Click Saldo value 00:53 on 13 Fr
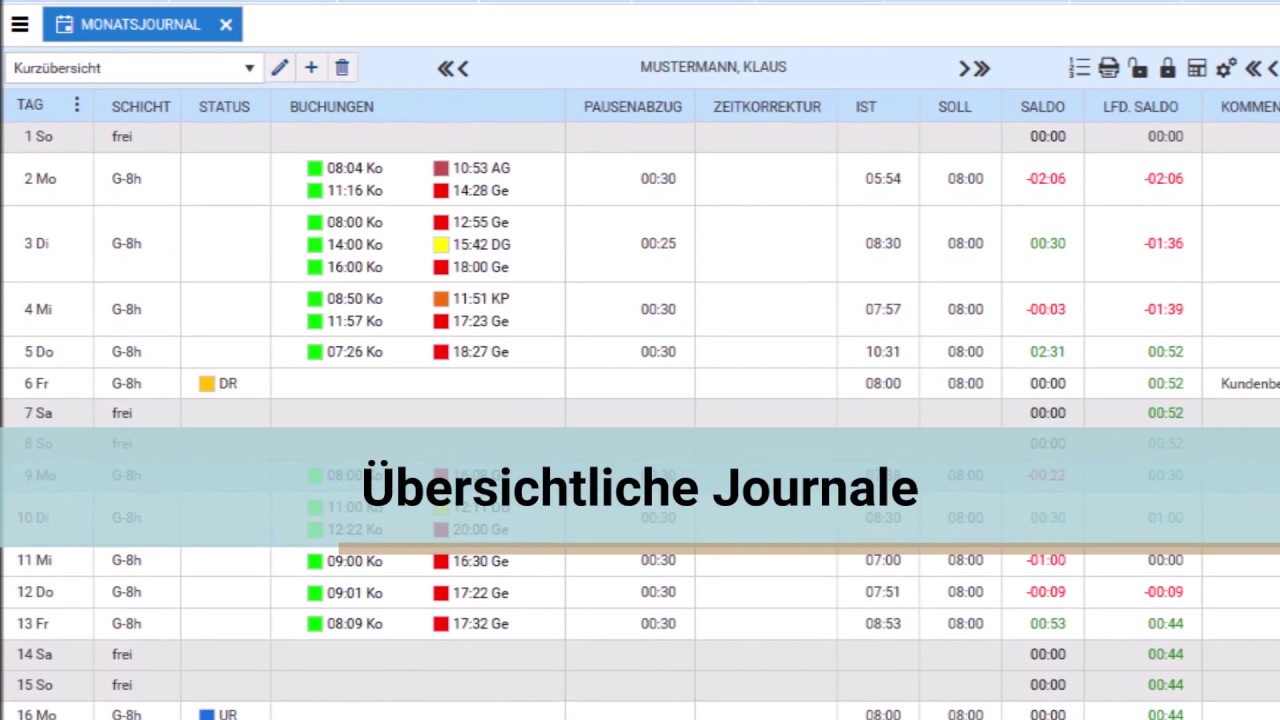This screenshot has width=1280, height=720. point(1048,623)
